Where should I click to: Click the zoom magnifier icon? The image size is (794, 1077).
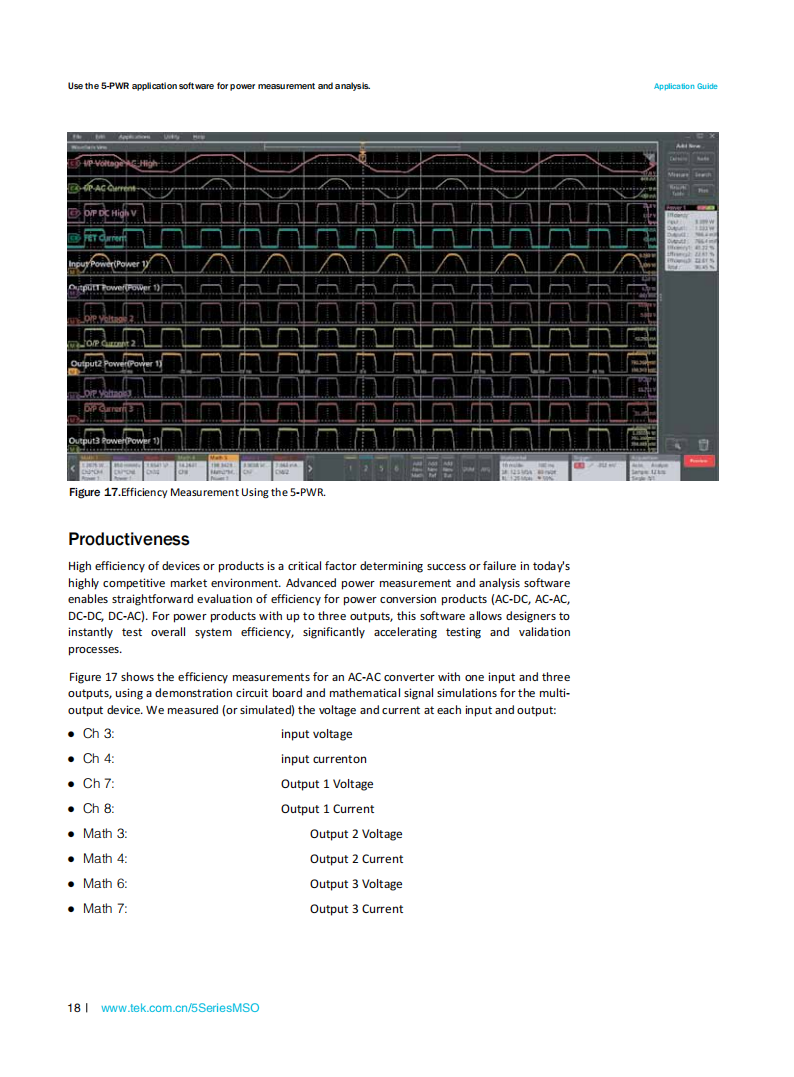tap(677, 445)
